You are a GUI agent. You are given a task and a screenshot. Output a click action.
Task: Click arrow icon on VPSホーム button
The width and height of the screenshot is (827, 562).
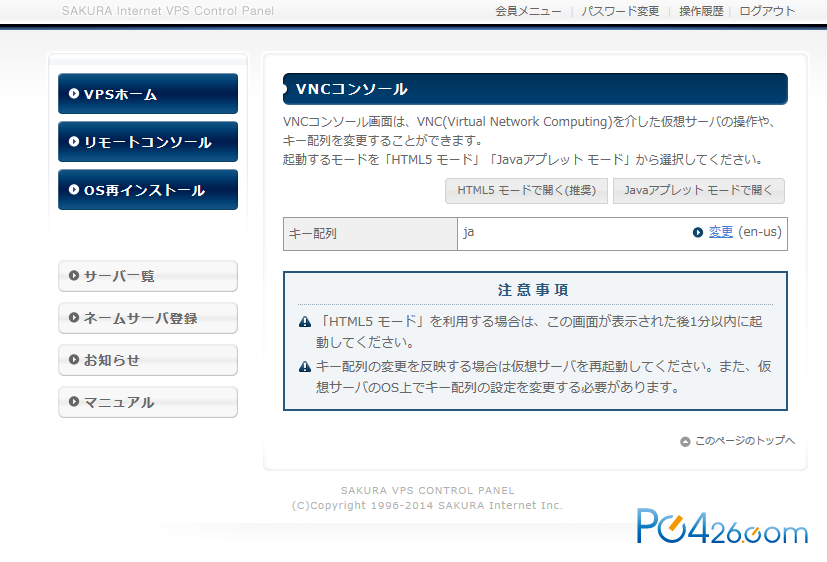[74, 93]
